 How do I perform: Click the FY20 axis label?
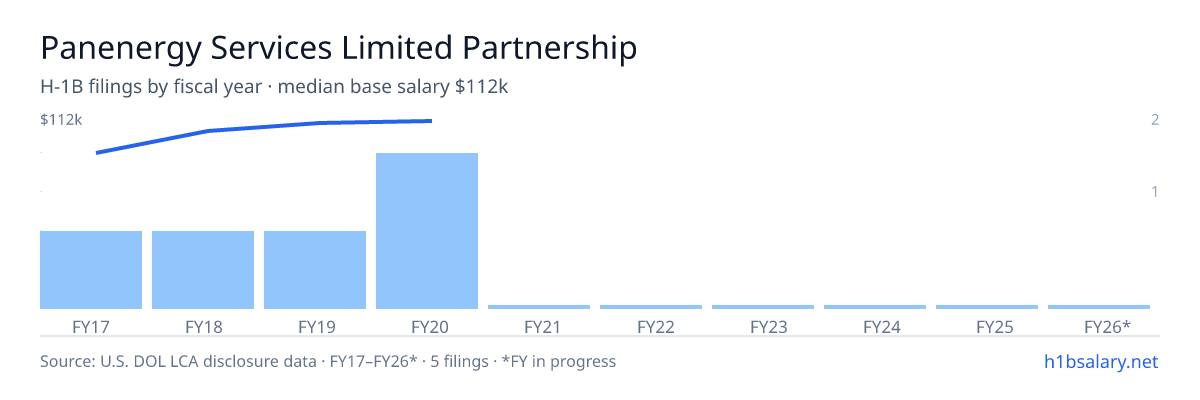pos(427,326)
